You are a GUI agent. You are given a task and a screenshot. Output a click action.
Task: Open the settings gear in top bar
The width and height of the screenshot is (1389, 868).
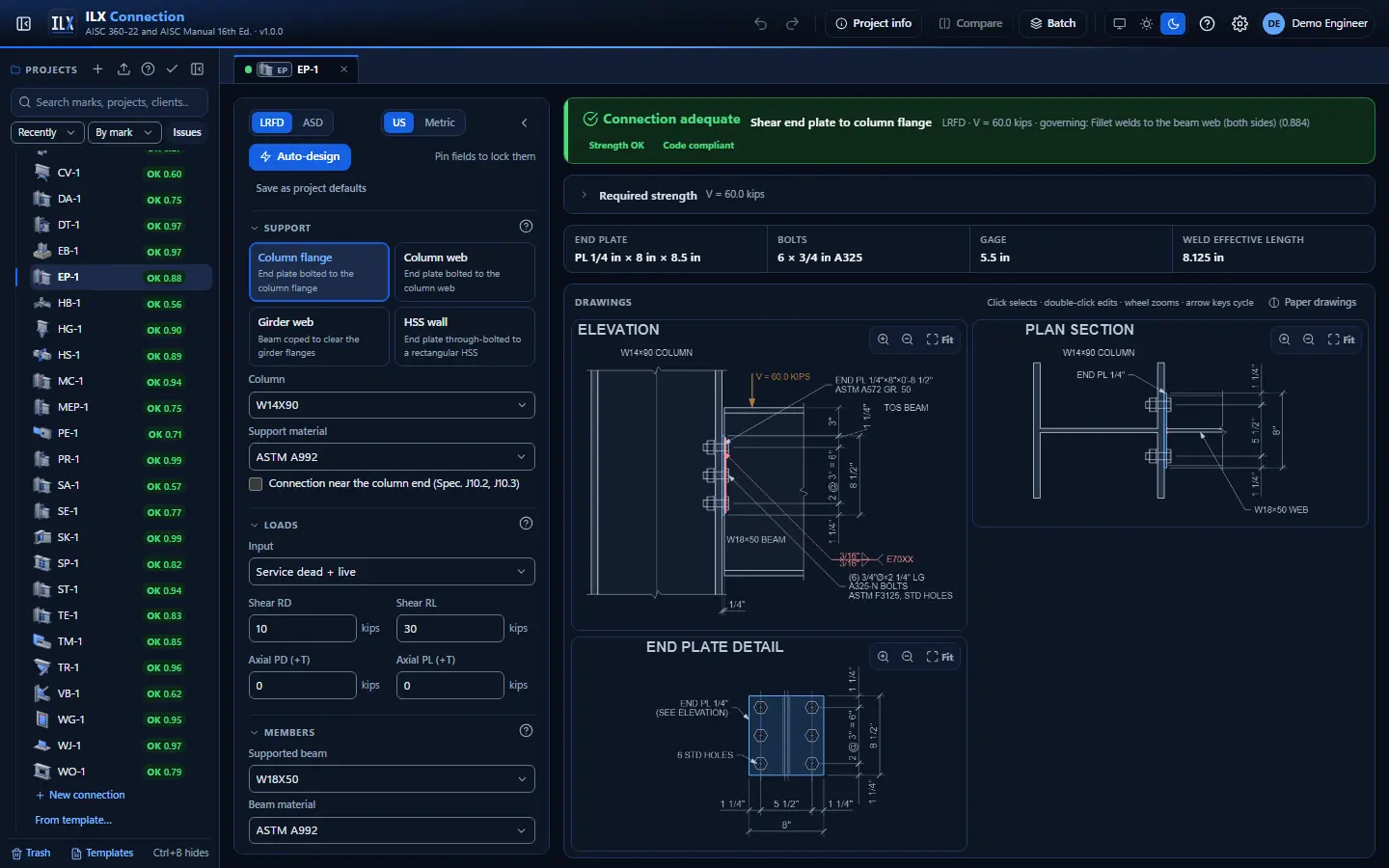click(1239, 23)
